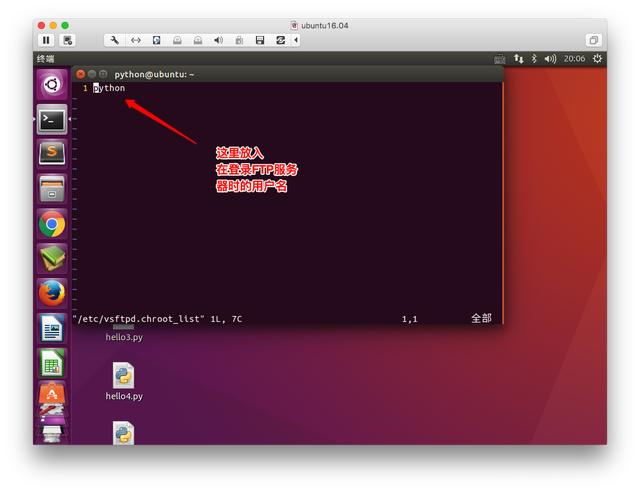This screenshot has width=640, height=492.
Task: Click the 20:06 clock
Action: point(574,59)
